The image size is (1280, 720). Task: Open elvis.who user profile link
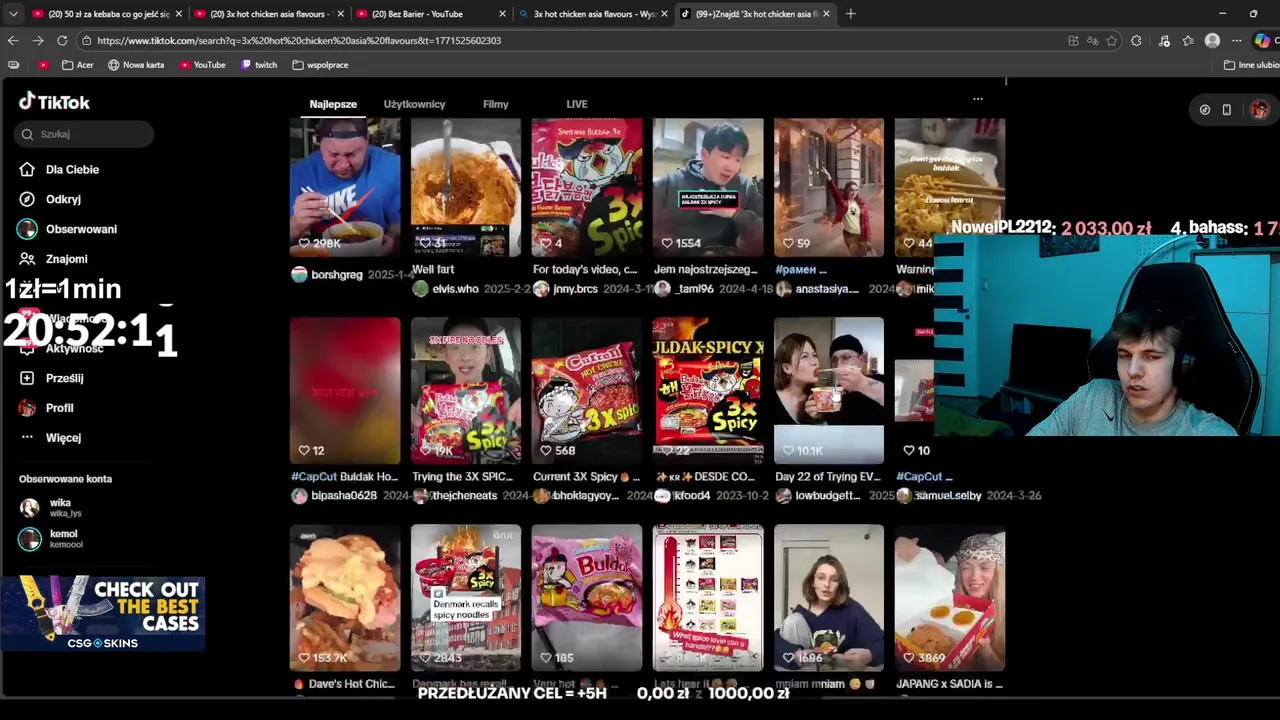coord(455,289)
